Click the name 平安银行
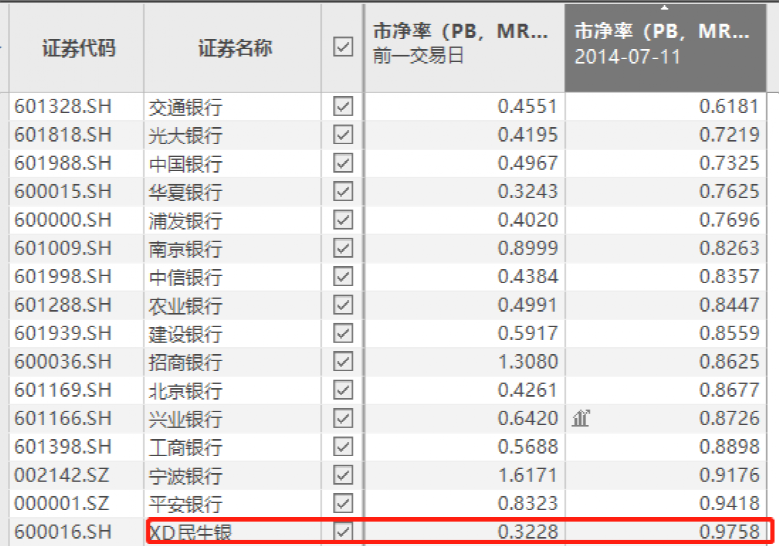Screen dimensions: 779x546 pyautogui.click(x=185, y=504)
